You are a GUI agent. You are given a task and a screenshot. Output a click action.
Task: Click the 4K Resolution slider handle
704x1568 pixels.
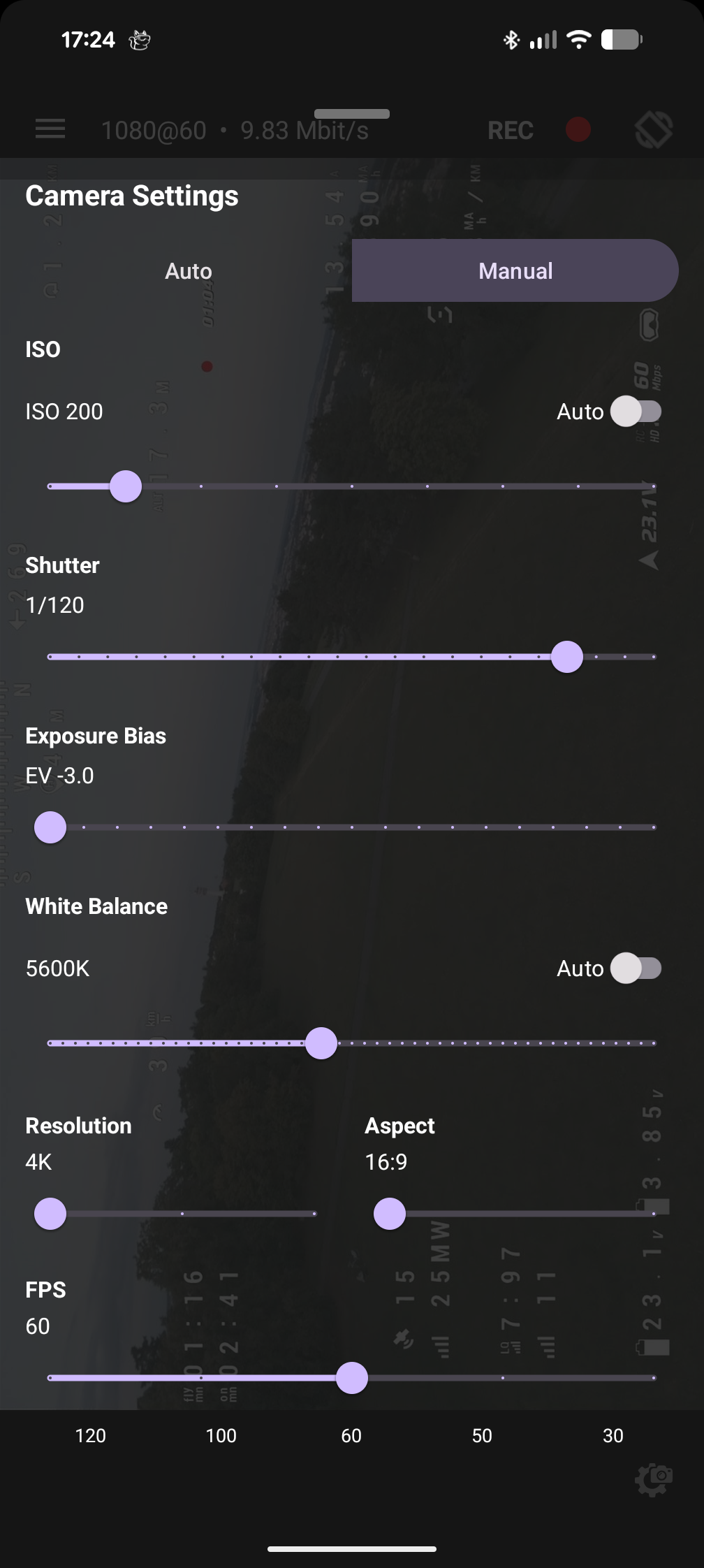click(50, 1214)
